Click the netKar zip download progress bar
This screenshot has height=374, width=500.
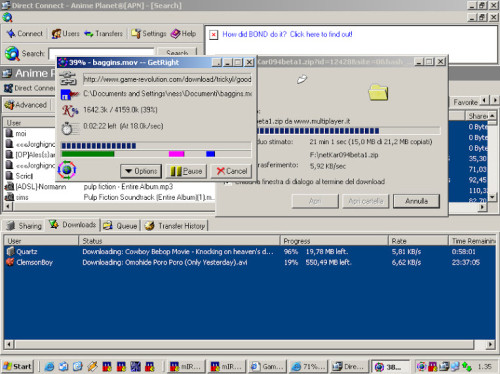click(348, 131)
